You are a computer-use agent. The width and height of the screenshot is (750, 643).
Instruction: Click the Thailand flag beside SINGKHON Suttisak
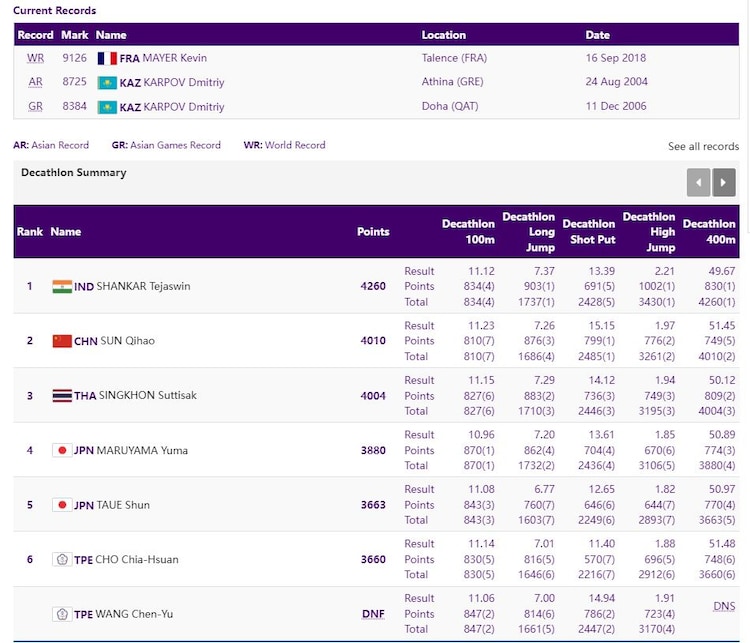click(x=62, y=395)
